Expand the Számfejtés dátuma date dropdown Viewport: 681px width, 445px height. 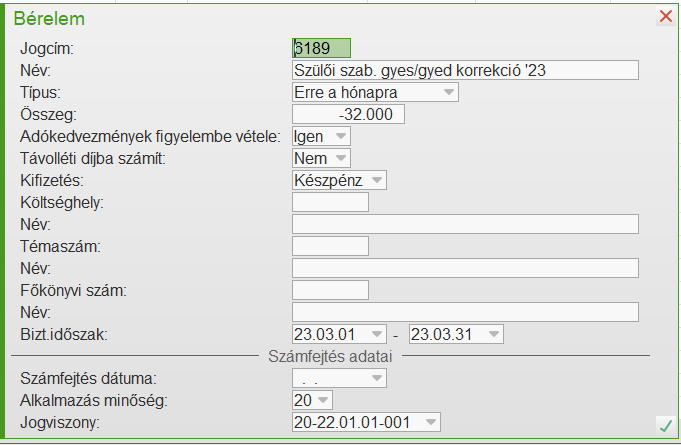tap(377, 378)
